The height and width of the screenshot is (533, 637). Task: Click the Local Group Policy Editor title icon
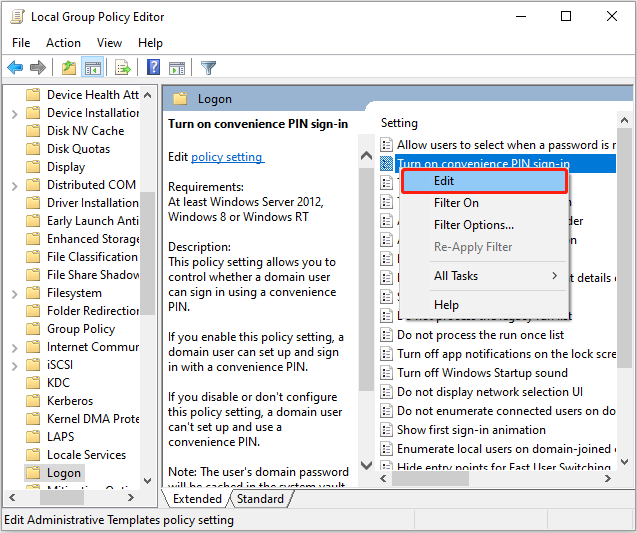tap(17, 17)
